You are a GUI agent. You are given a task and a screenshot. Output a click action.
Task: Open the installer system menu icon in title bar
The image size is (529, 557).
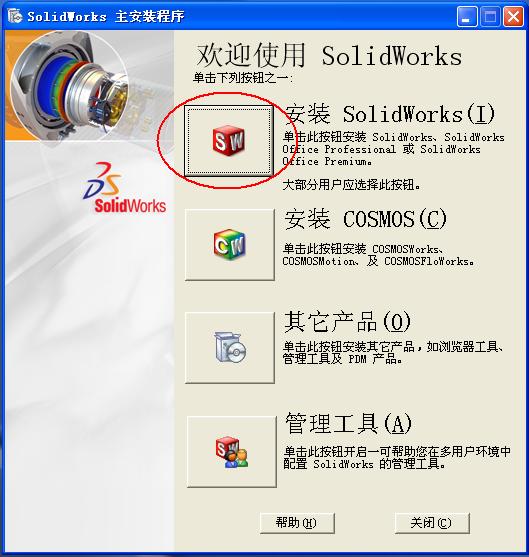[x=15, y=16]
